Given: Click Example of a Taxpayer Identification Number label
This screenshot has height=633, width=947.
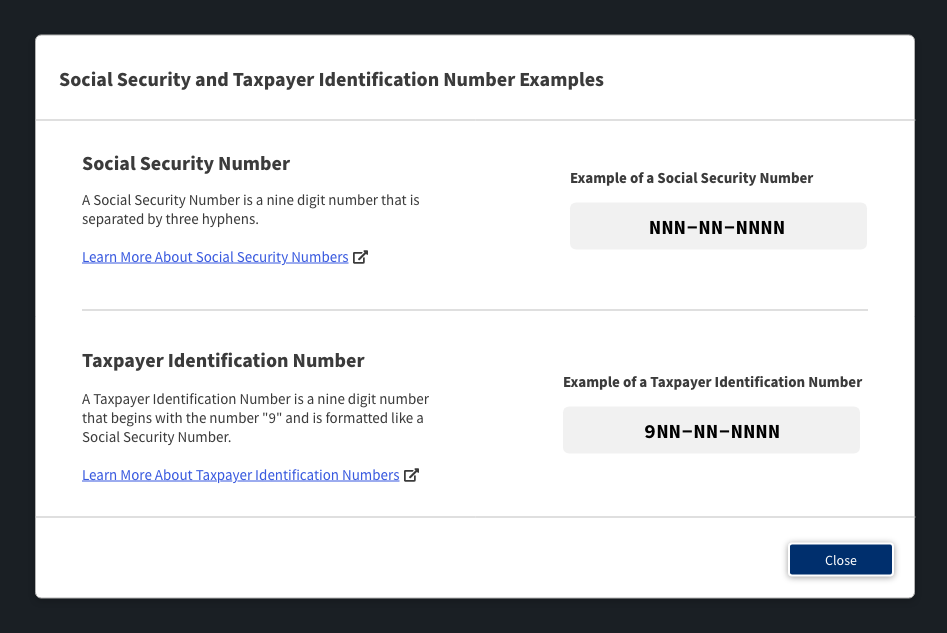Looking at the screenshot, I should click(x=712, y=382).
